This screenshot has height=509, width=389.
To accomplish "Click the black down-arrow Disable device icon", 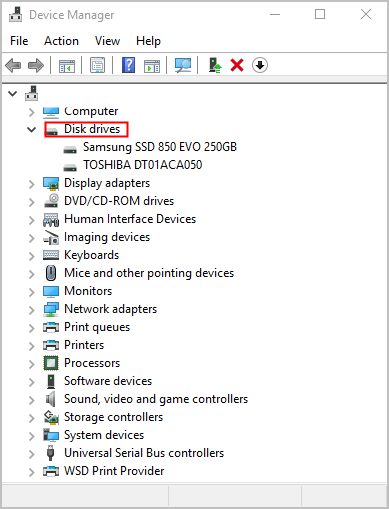I will (260, 65).
